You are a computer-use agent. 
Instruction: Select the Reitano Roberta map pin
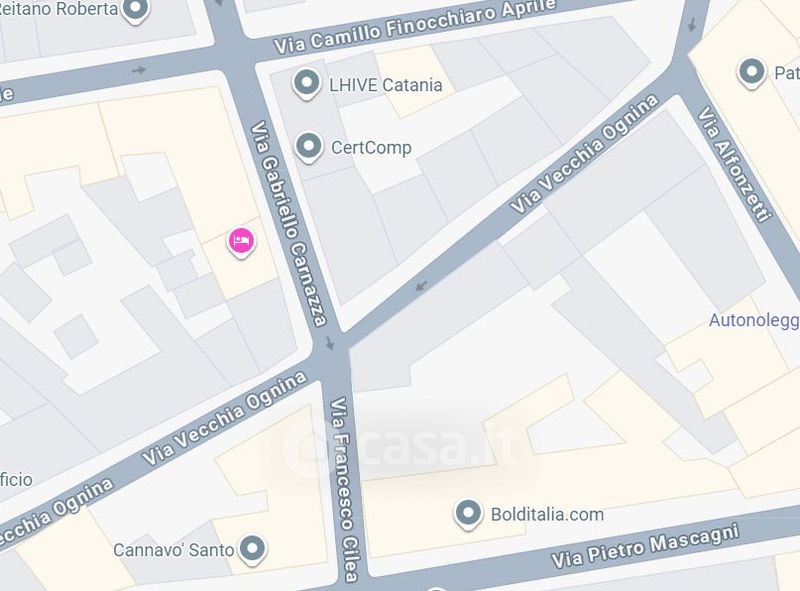point(136,9)
